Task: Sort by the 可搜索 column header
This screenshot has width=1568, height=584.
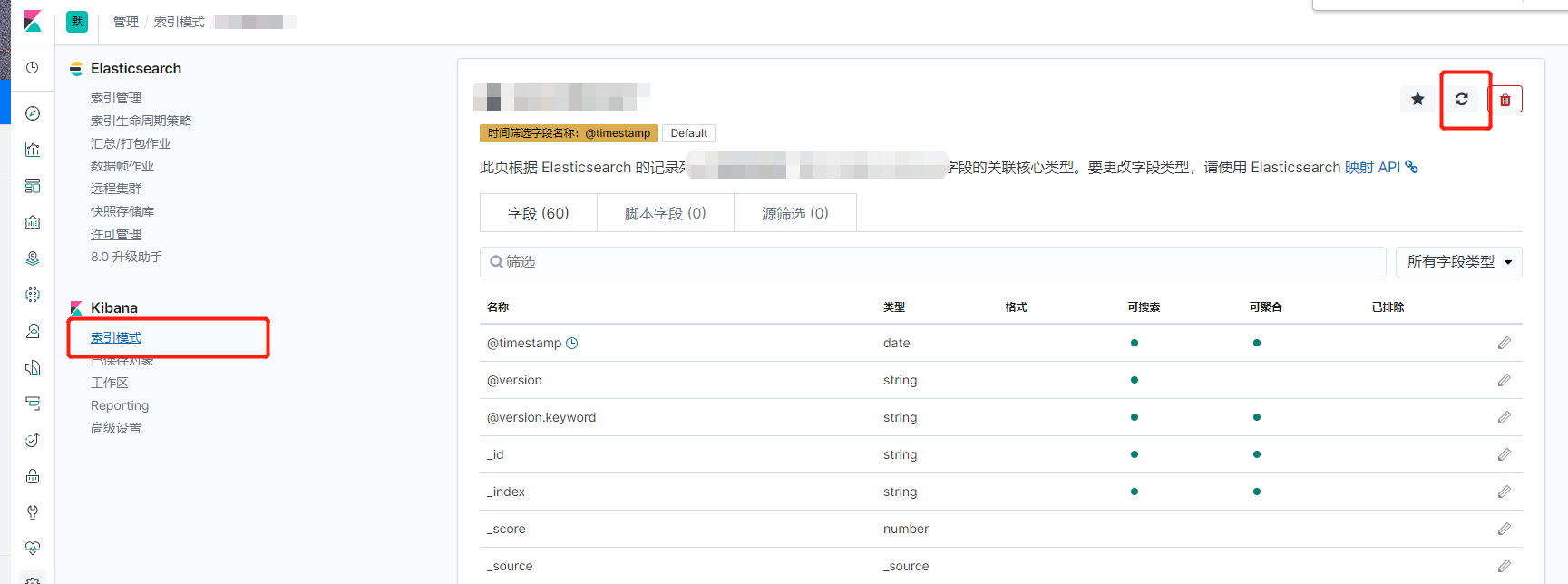Action: point(1144,307)
